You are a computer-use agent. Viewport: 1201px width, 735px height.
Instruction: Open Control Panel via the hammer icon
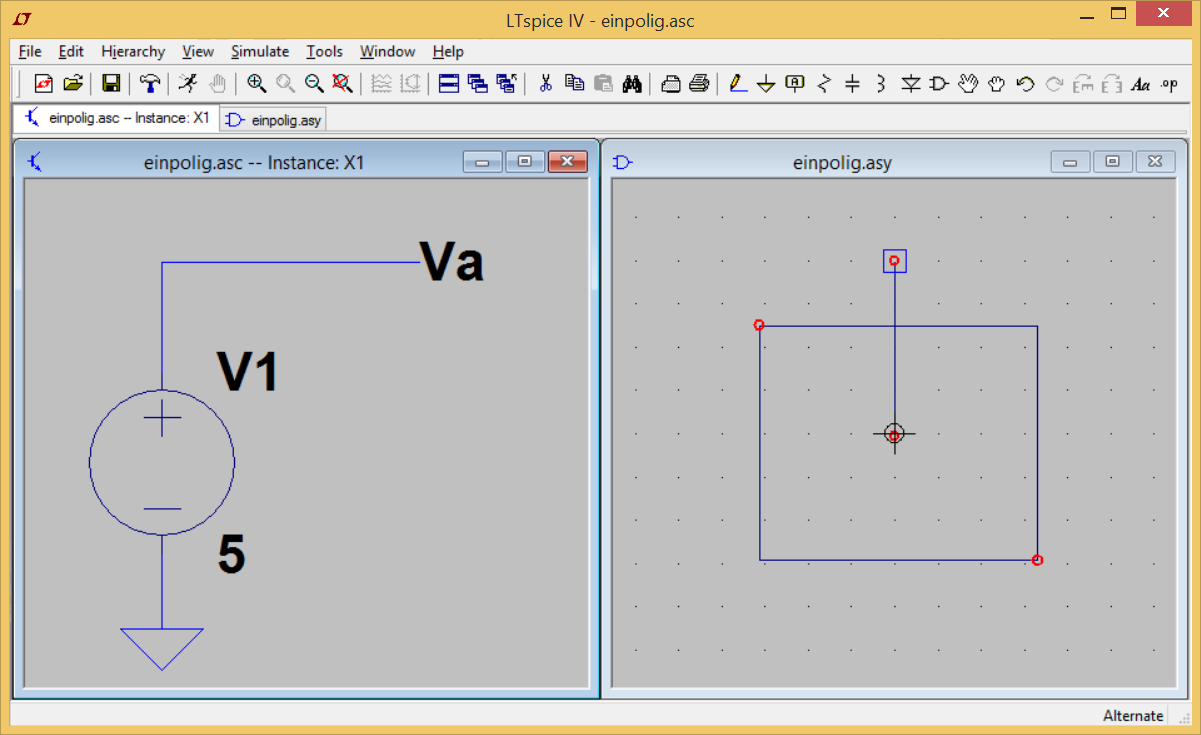click(x=150, y=84)
